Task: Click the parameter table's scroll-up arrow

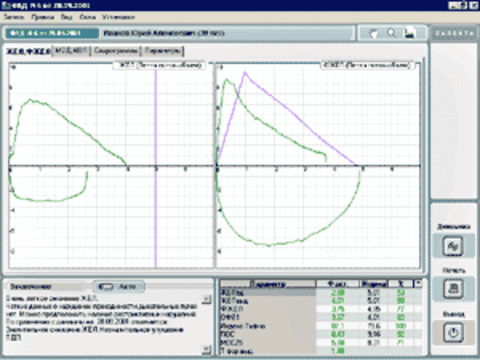Action: [418, 284]
